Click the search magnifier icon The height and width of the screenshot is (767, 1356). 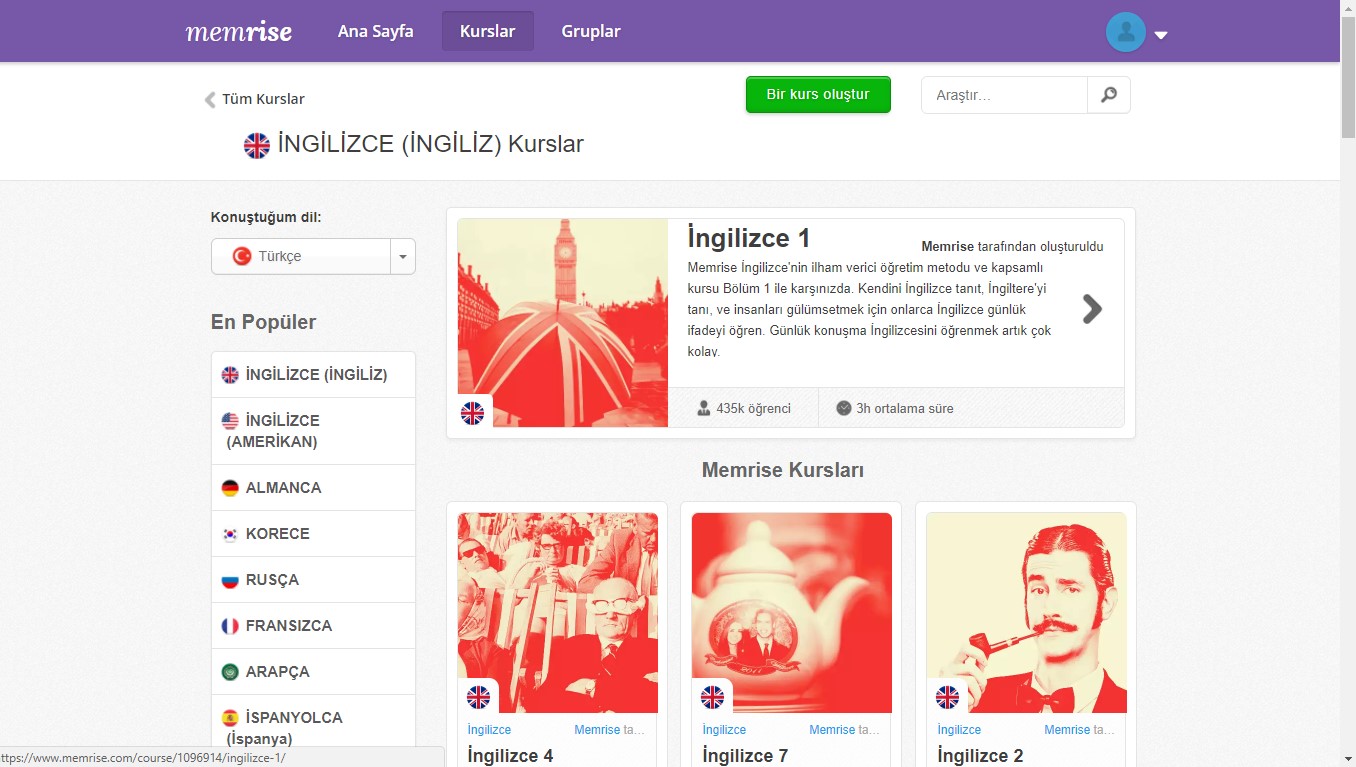(1109, 95)
